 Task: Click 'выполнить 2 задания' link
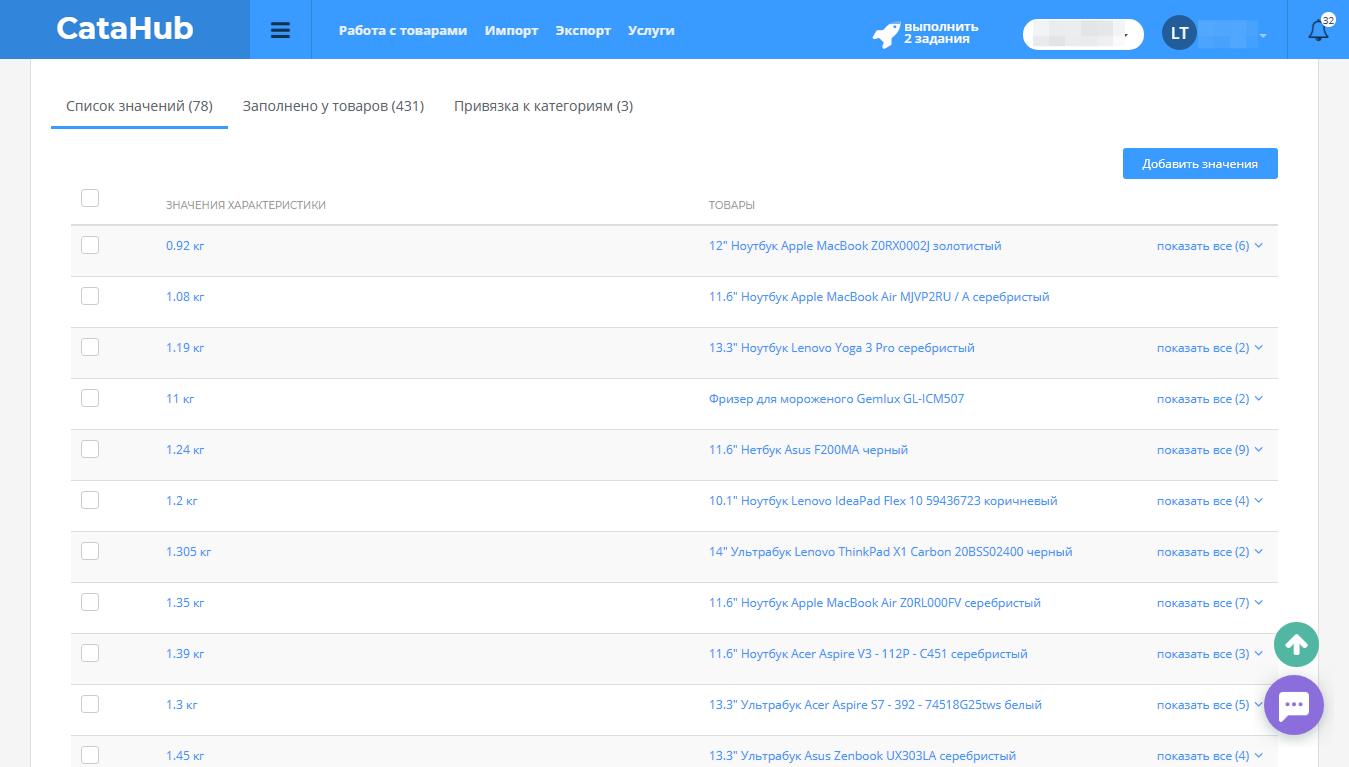941,33
